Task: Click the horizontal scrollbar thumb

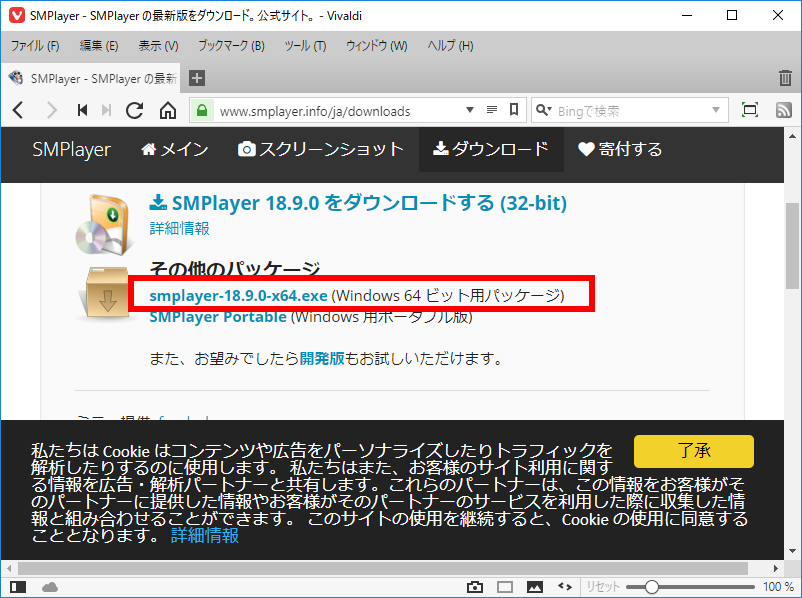Action: coord(383,568)
